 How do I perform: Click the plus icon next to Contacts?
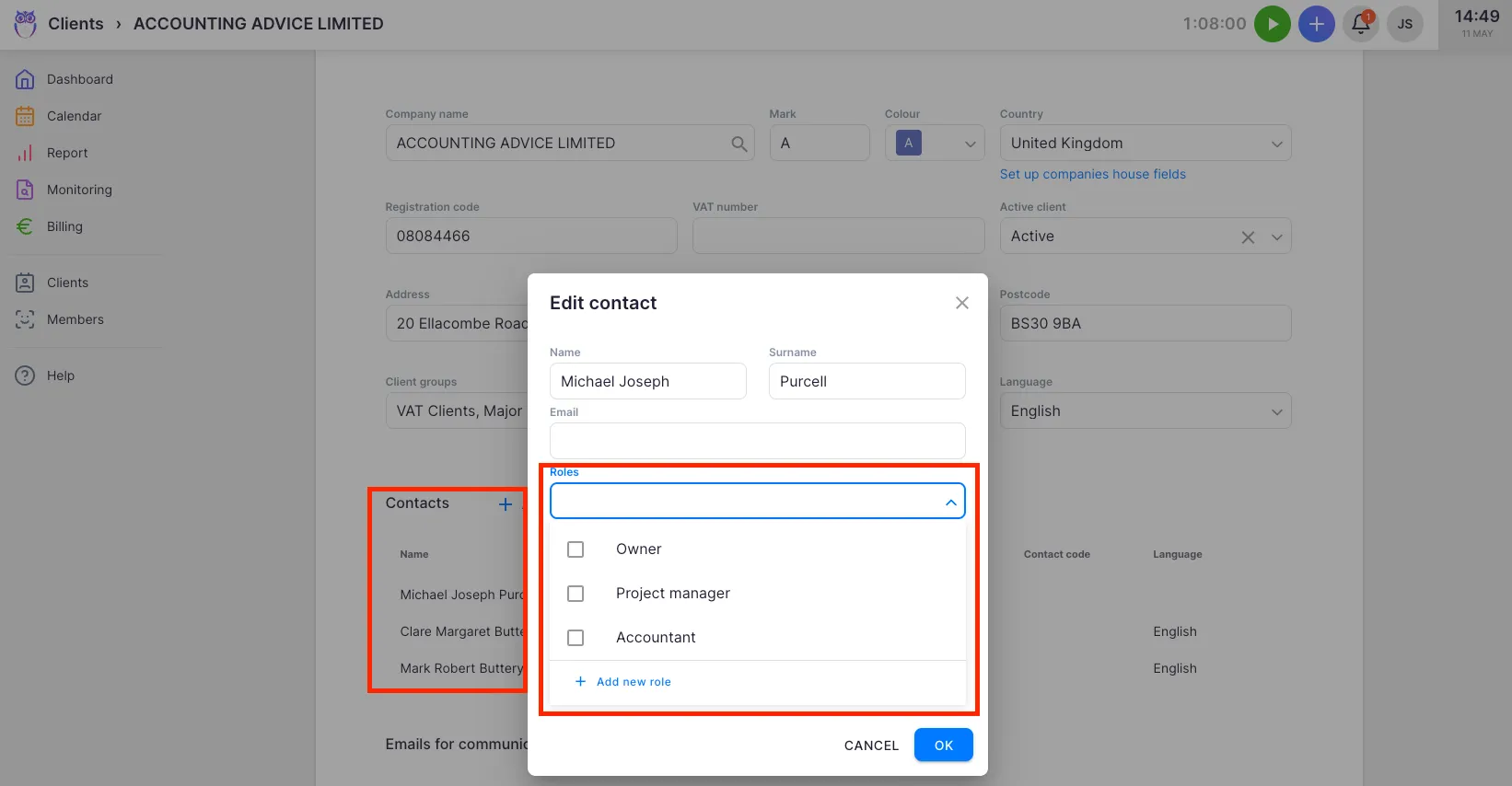pyautogui.click(x=505, y=504)
